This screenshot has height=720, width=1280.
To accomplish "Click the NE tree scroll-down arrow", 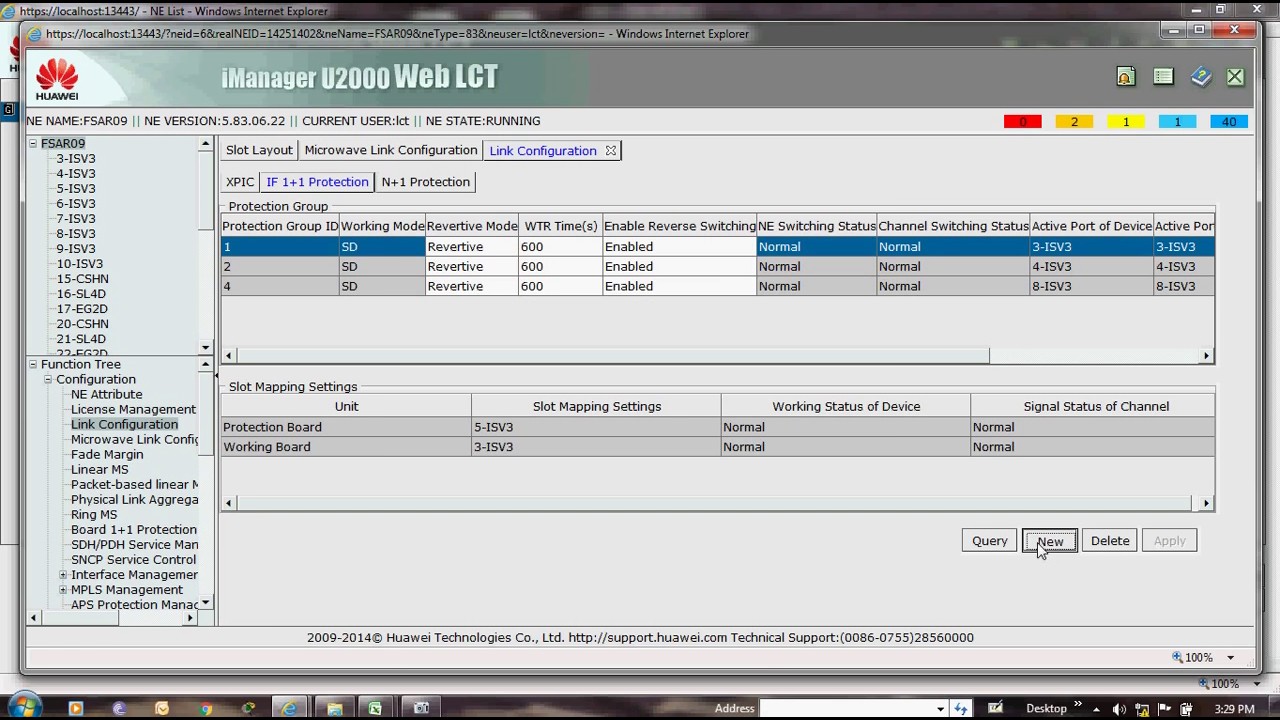I will pos(206,348).
